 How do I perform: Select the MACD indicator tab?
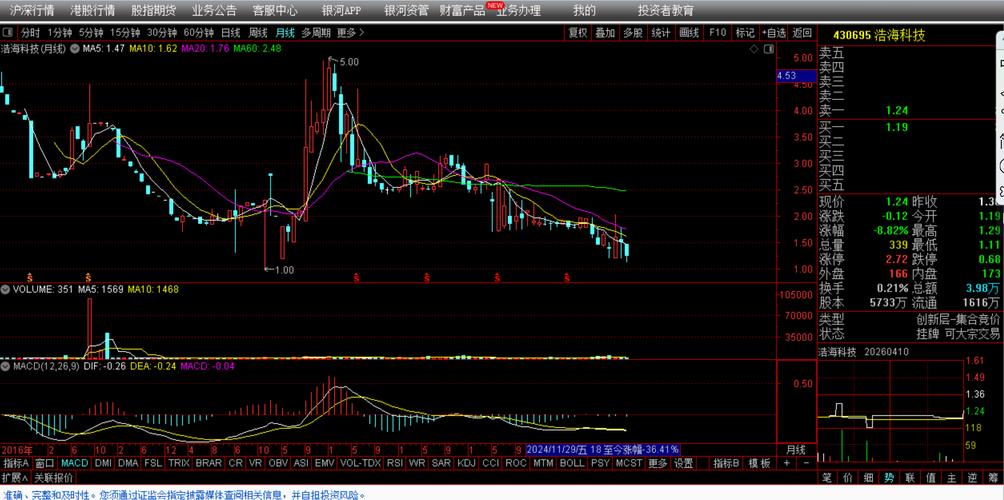point(75,463)
